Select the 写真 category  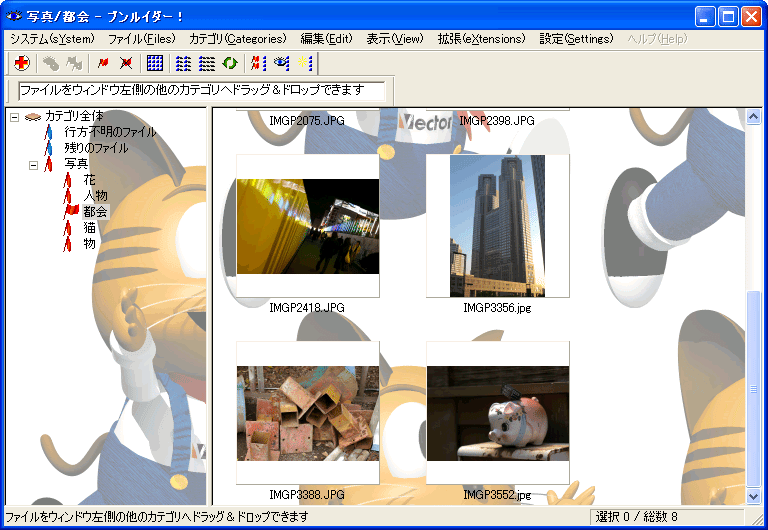pyautogui.click(x=76, y=164)
